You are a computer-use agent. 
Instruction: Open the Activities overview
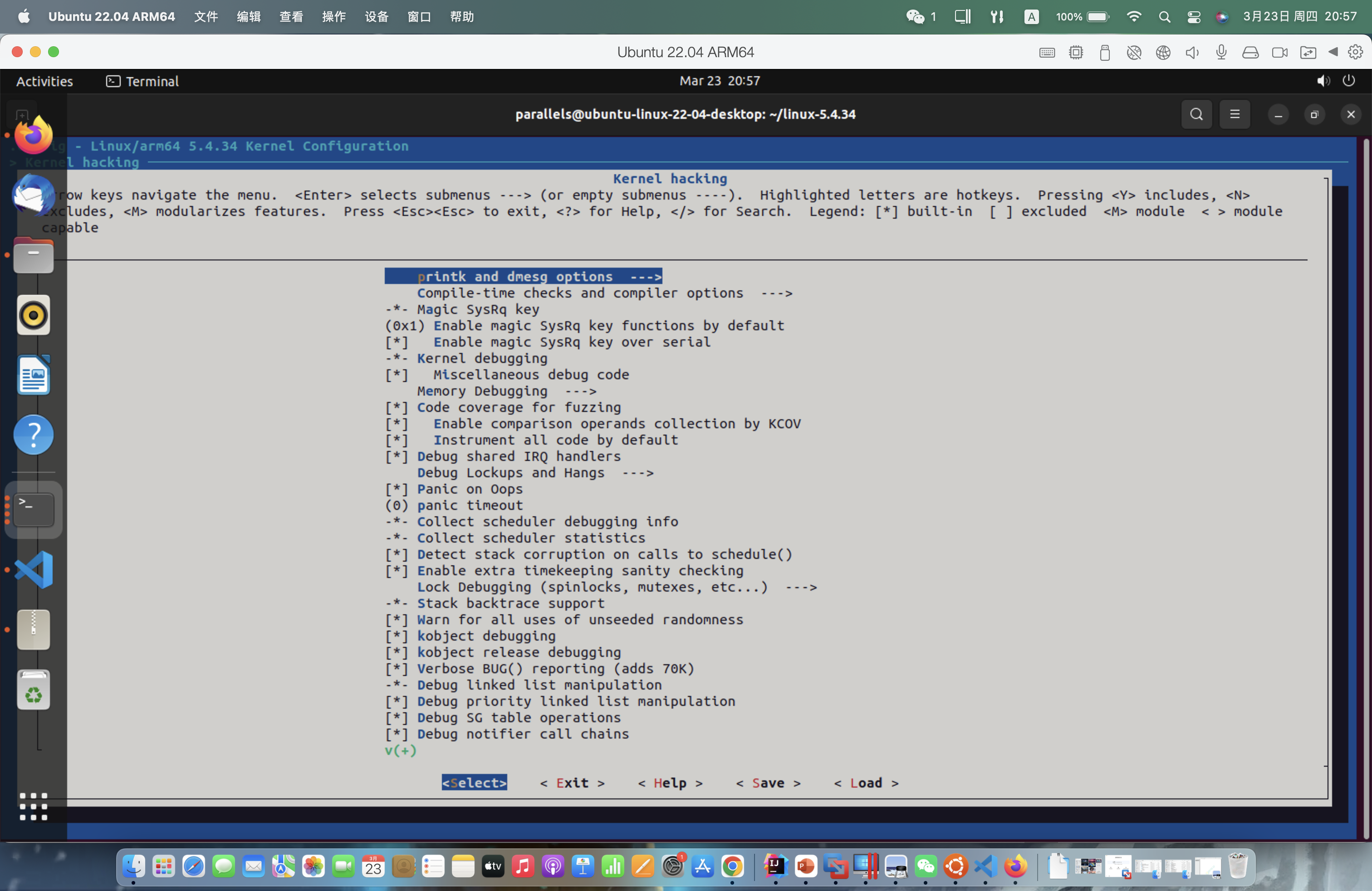[x=44, y=81]
